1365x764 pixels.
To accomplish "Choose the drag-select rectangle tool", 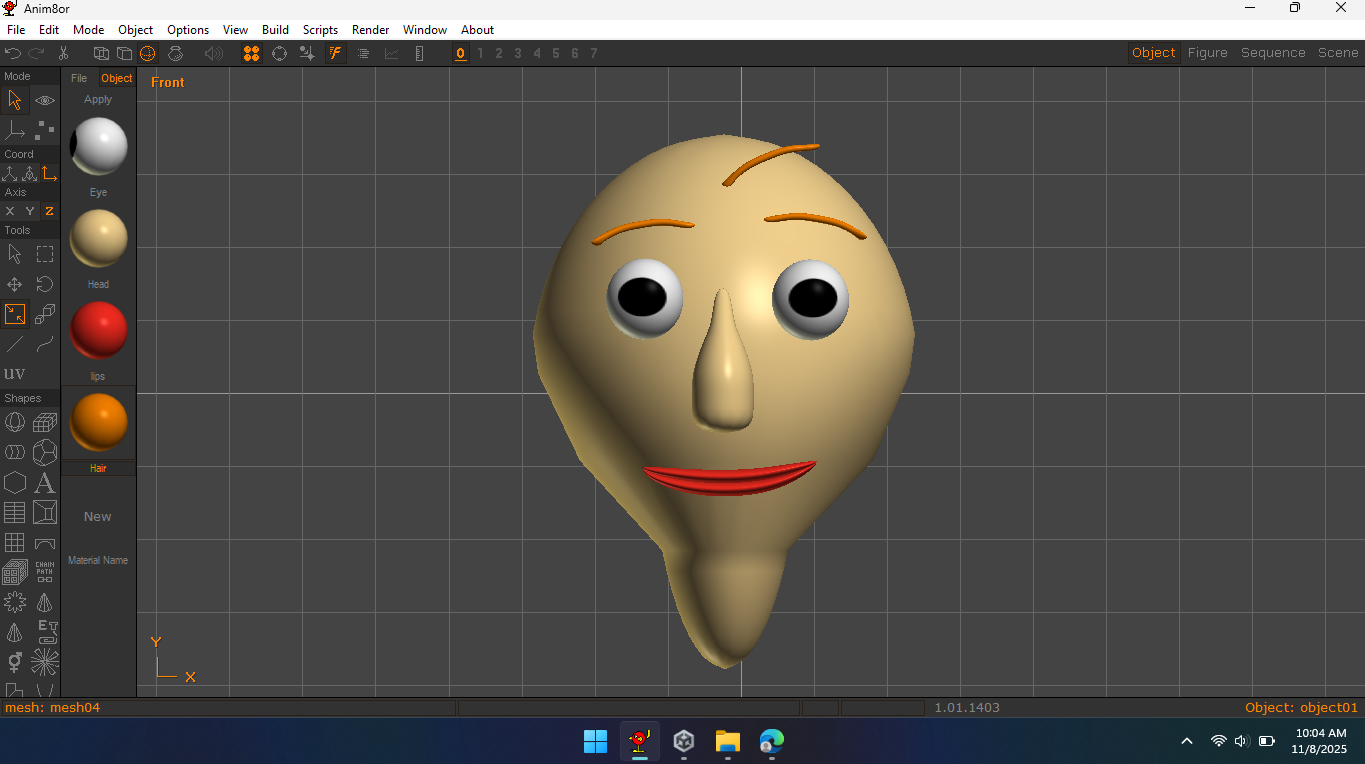I will (x=45, y=254).
